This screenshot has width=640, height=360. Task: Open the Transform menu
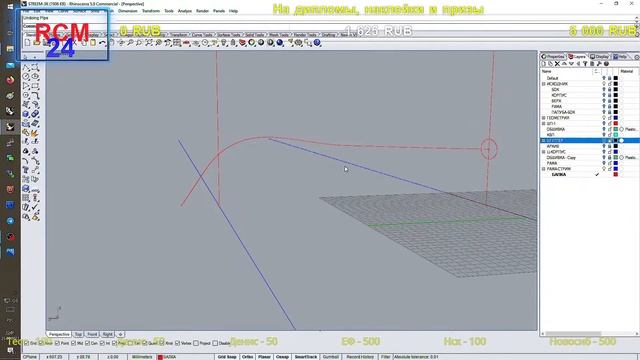[x=151, y=11]
